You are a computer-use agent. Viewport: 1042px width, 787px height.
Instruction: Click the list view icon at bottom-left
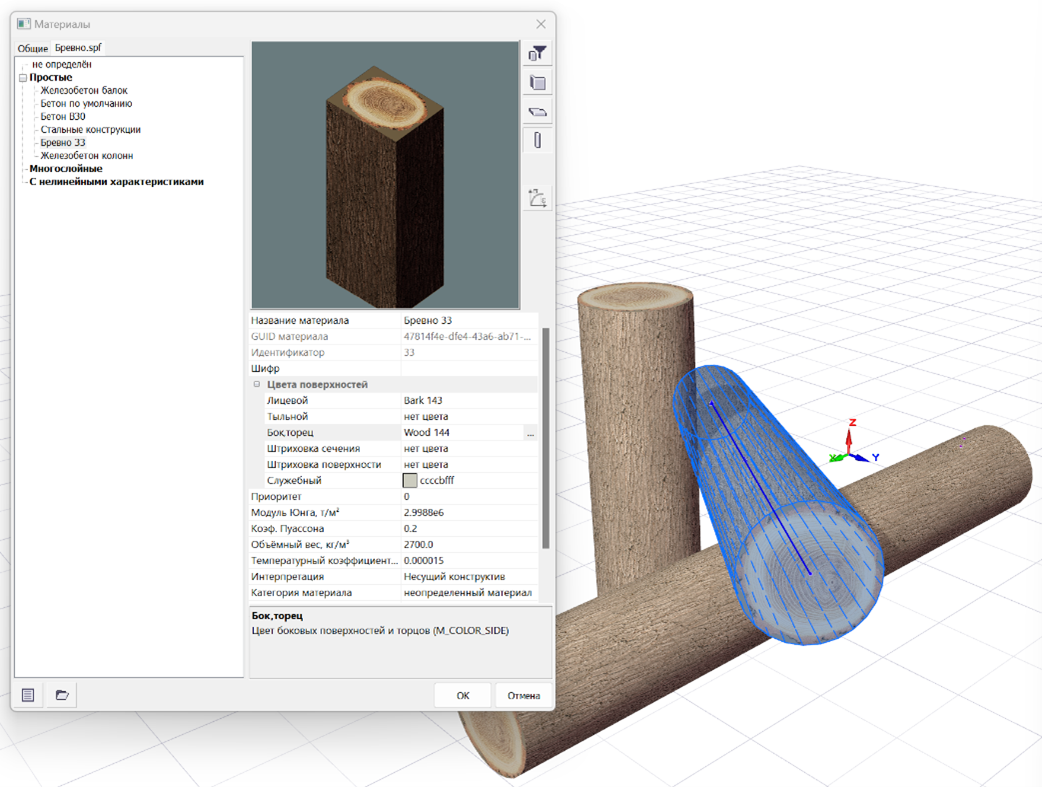click(29, 695)
